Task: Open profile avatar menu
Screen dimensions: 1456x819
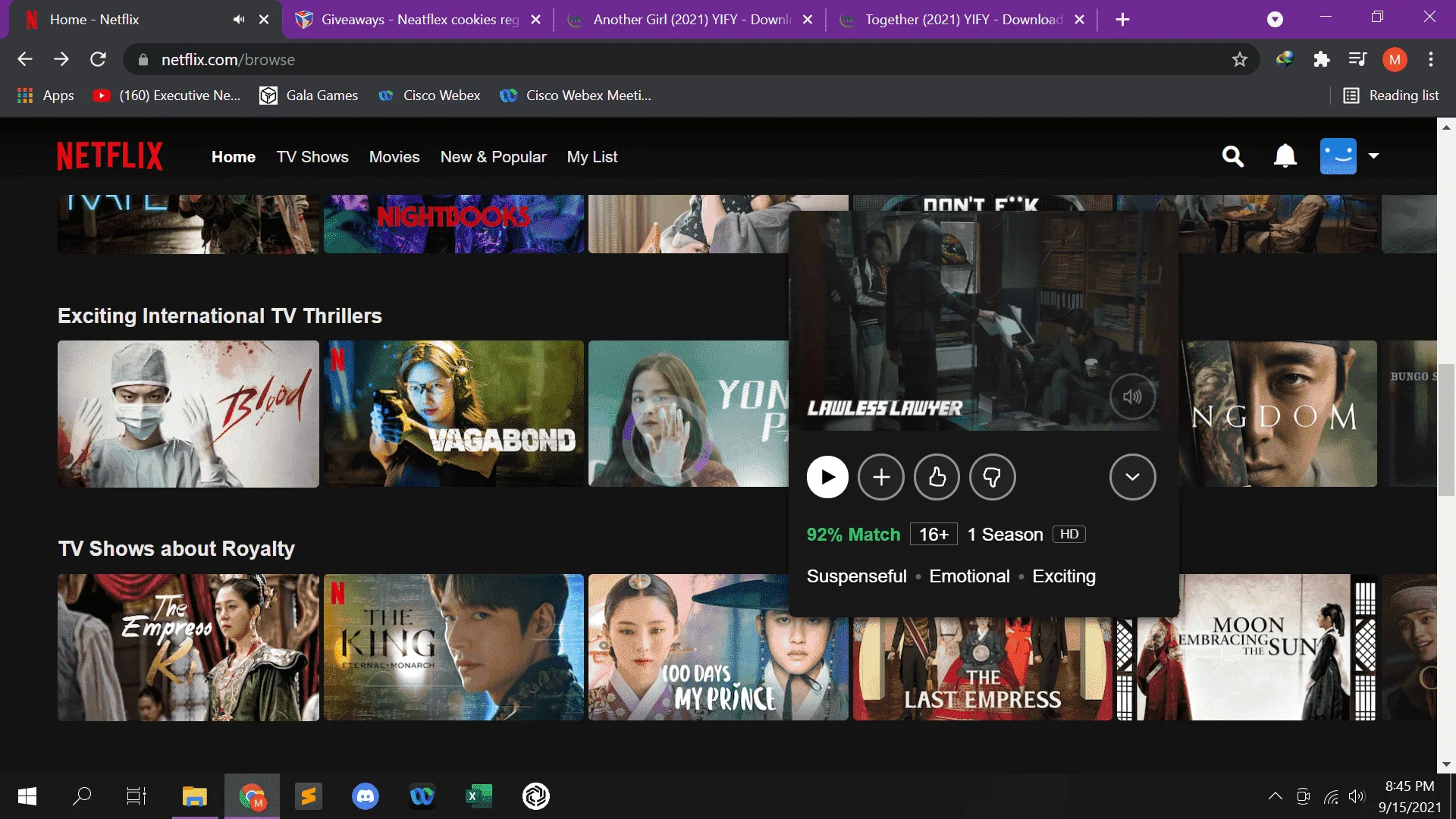Action: coord(1338,156)
